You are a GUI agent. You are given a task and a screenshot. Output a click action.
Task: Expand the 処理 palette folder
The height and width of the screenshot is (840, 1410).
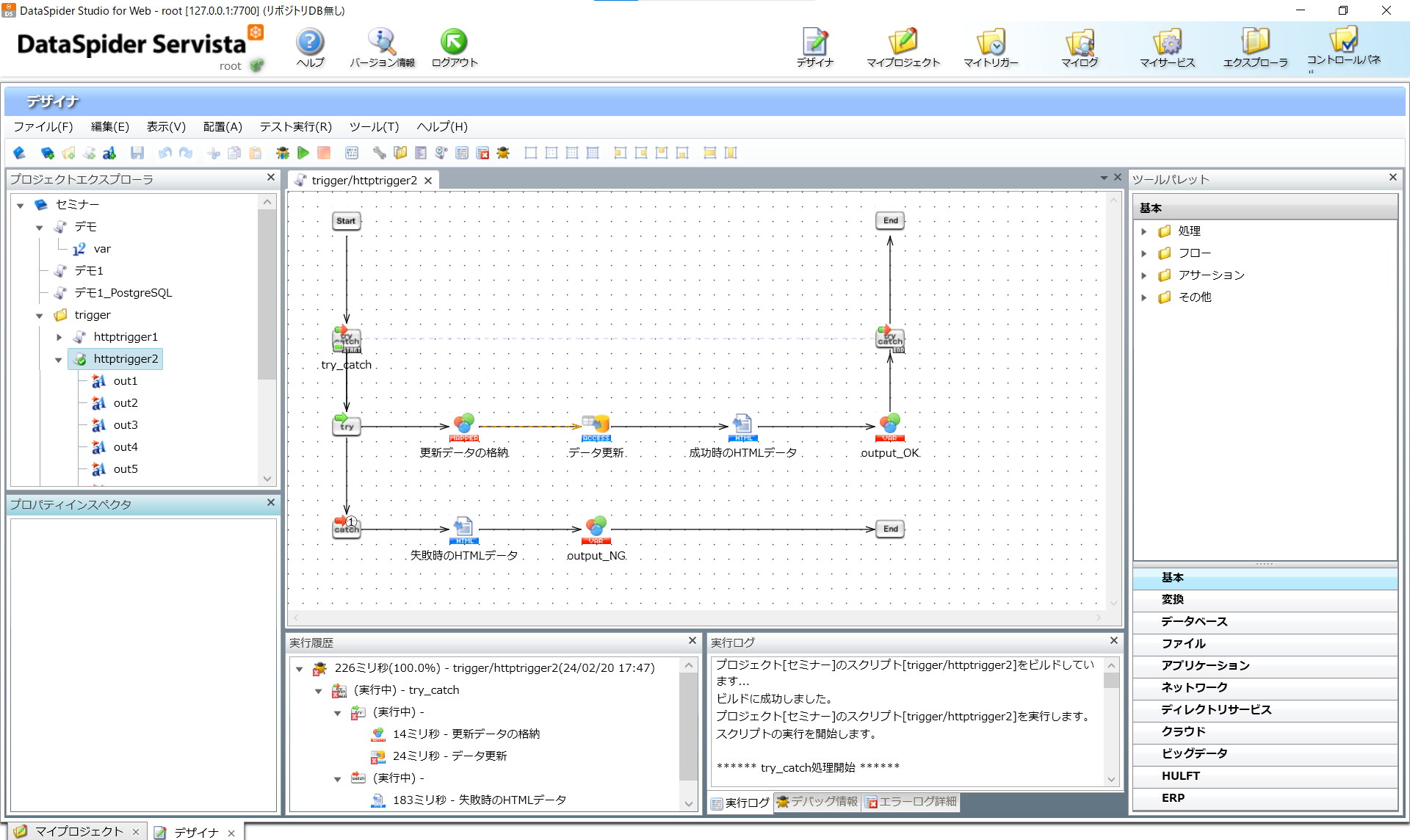pos(1143,231)
